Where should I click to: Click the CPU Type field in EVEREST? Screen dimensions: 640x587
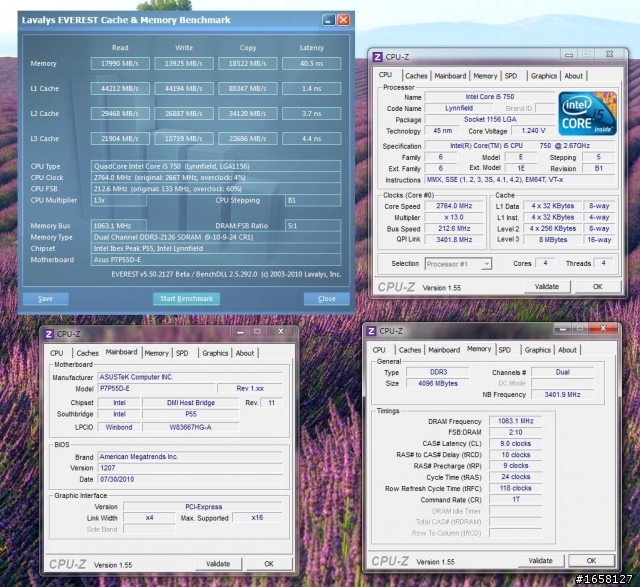pos(216,166)
